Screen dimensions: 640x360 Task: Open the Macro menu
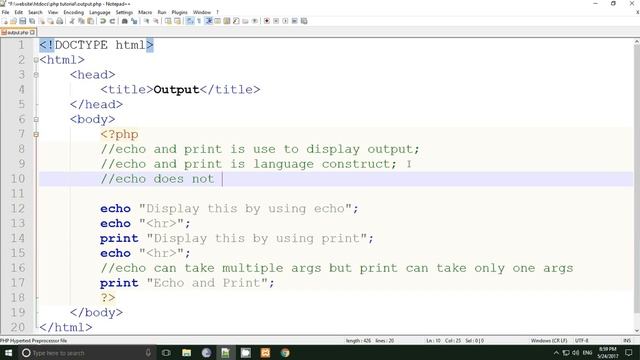pos(145,12)
